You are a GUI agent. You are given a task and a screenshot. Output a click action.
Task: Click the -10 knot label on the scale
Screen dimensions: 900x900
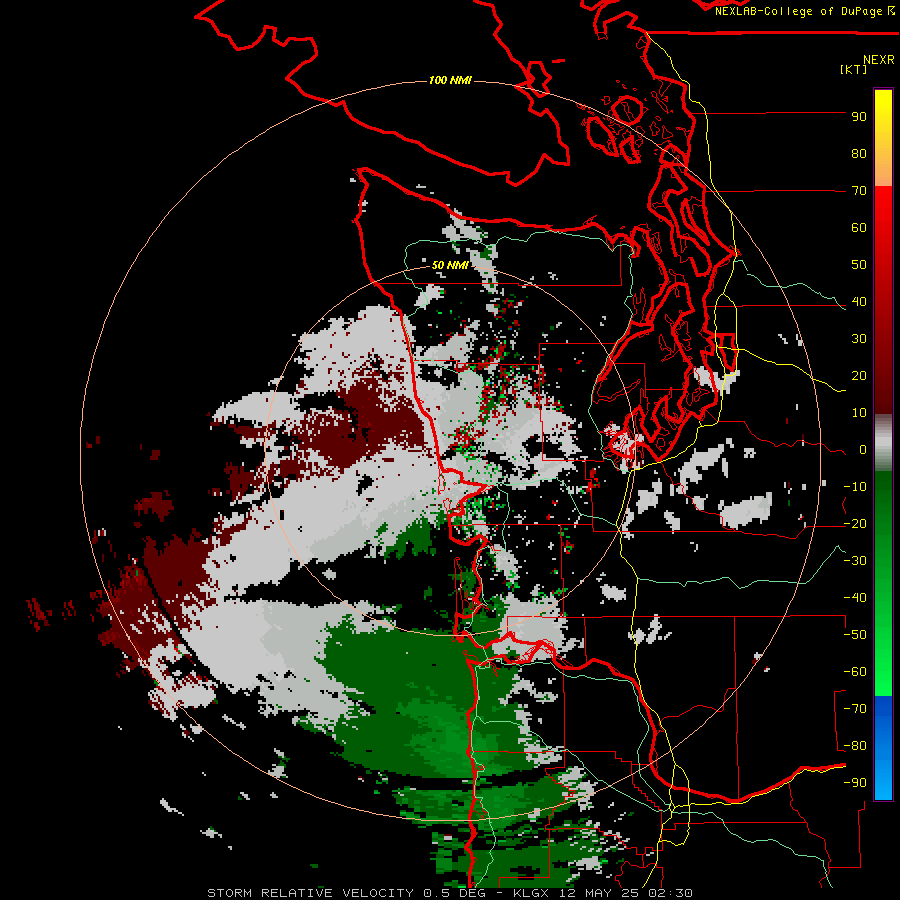pyautogui.click(x=855, y=487)
